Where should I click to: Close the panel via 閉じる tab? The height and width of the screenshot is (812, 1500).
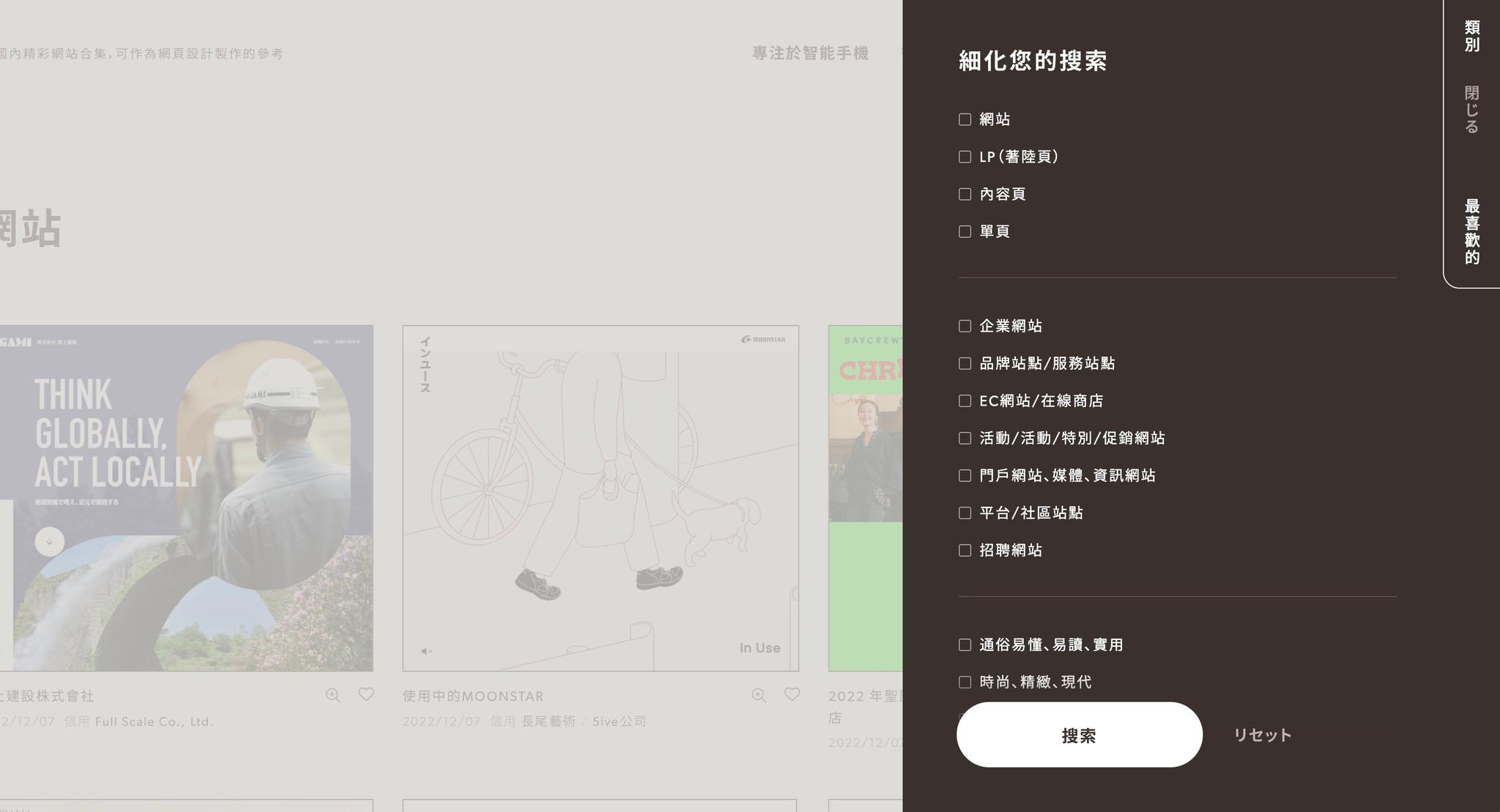pos(1471,110)
